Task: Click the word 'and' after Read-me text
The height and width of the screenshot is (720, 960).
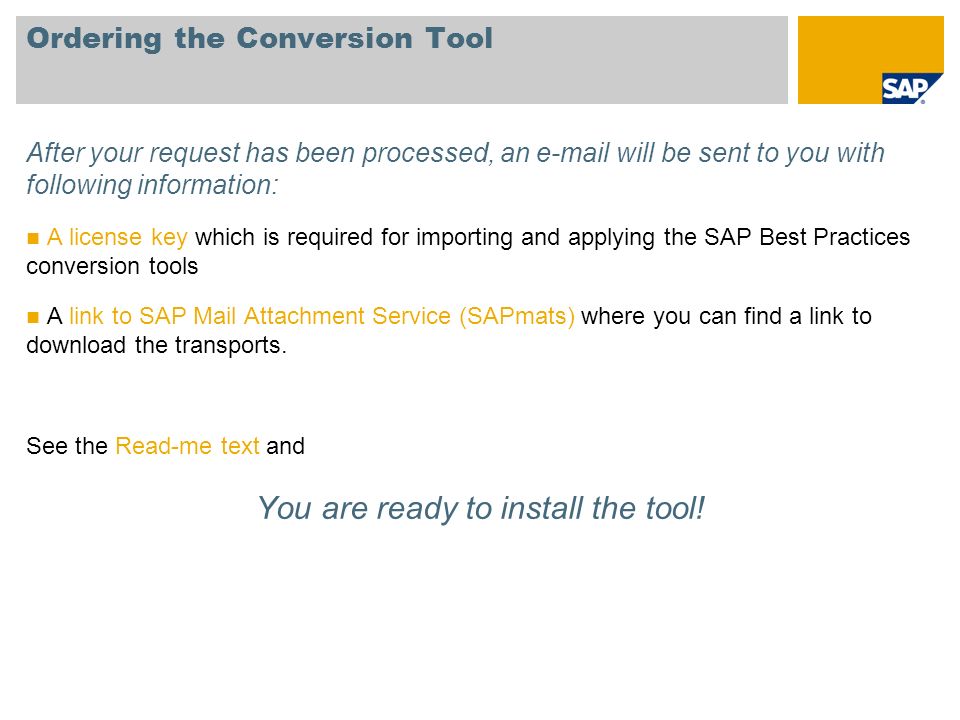Action: [285, 446]
